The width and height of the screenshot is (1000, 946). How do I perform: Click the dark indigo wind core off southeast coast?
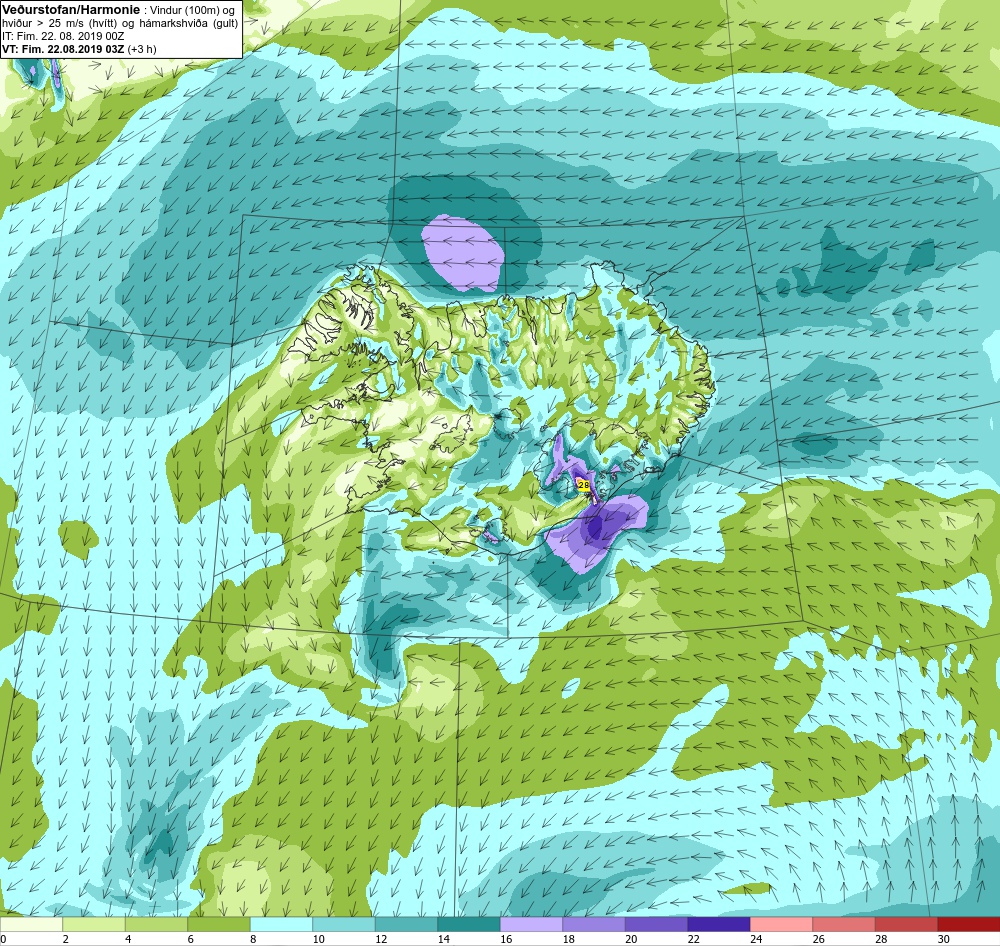tap(595, 527)
